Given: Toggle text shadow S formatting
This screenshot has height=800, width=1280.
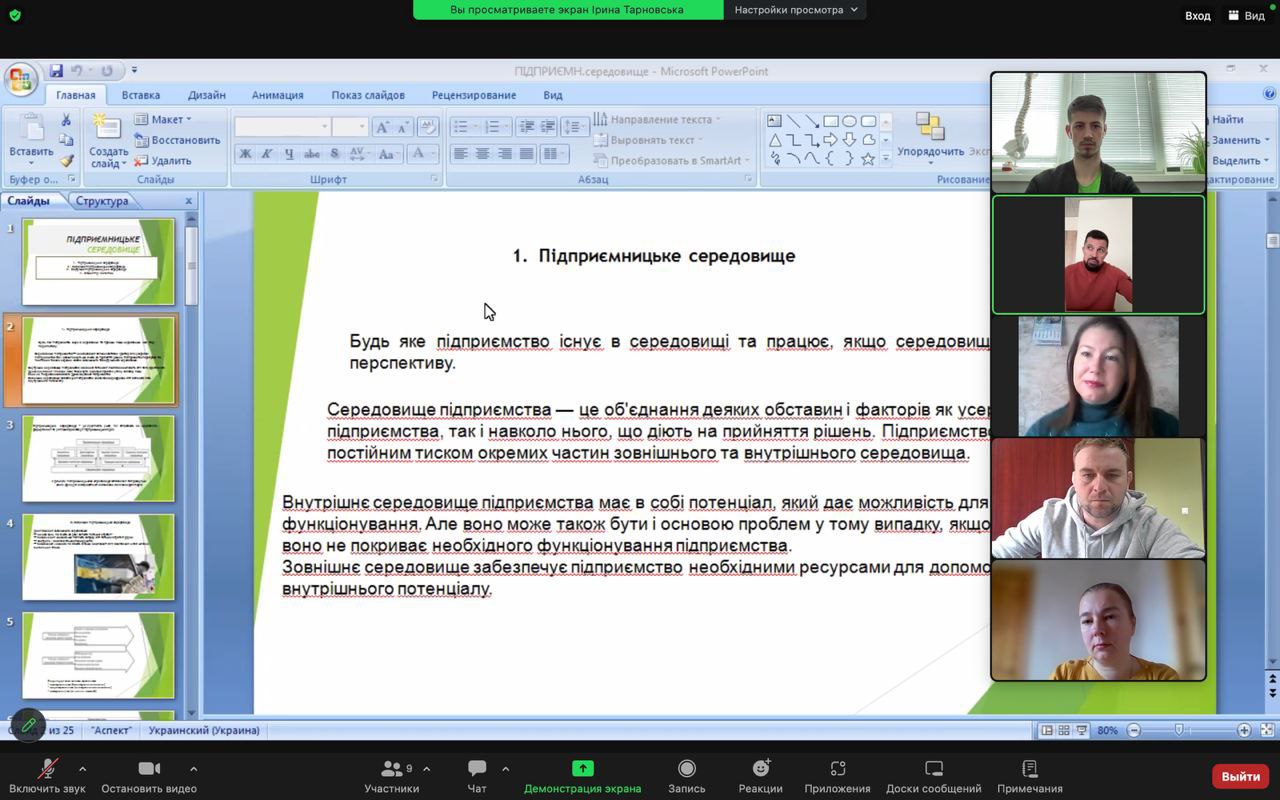Looking at the screenshot, I should pos(335,154).
